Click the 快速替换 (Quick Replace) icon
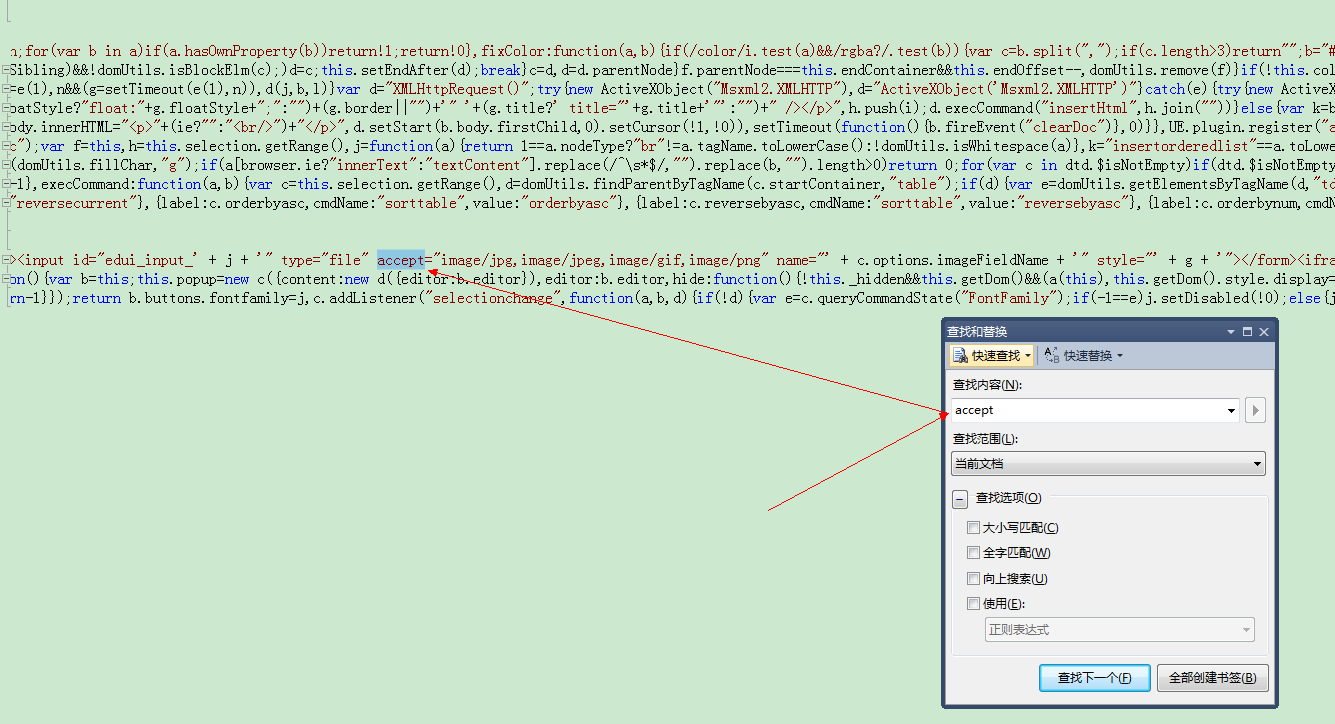The width and height of the screenshot is (1335, 724). pos(1052,355)
